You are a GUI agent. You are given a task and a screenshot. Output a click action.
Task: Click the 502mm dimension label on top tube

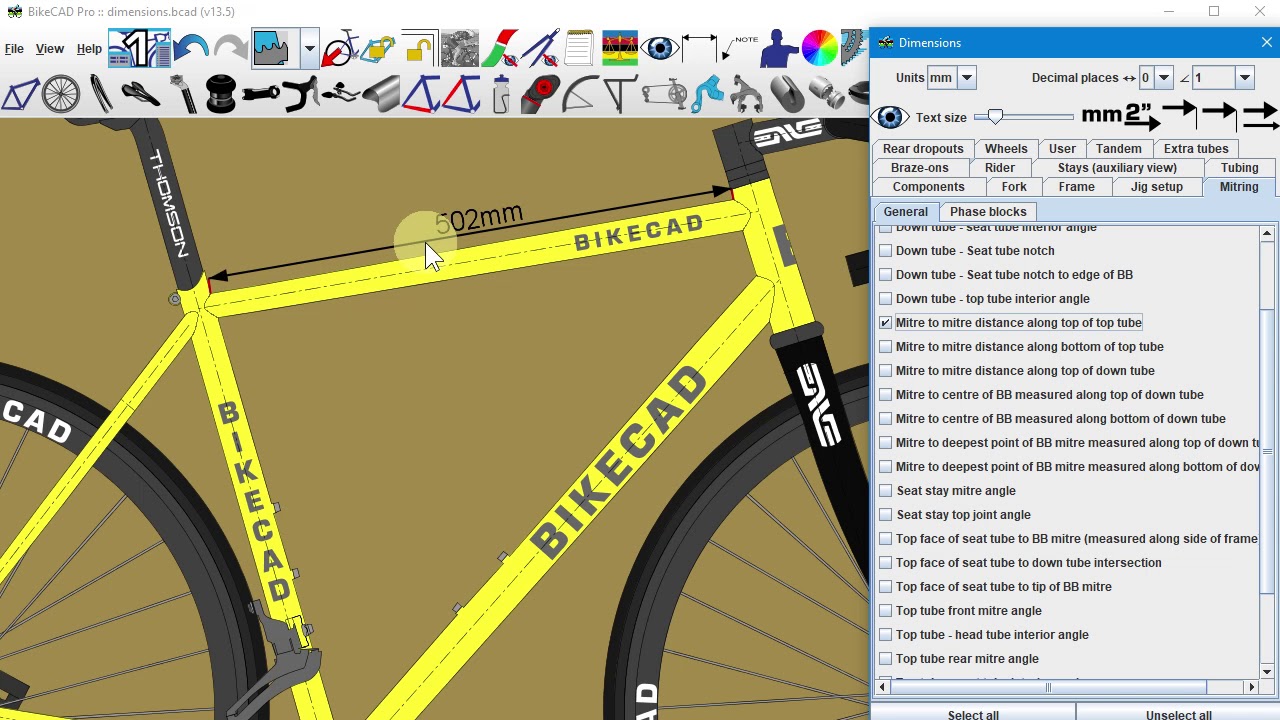click(x=479, y=219)
